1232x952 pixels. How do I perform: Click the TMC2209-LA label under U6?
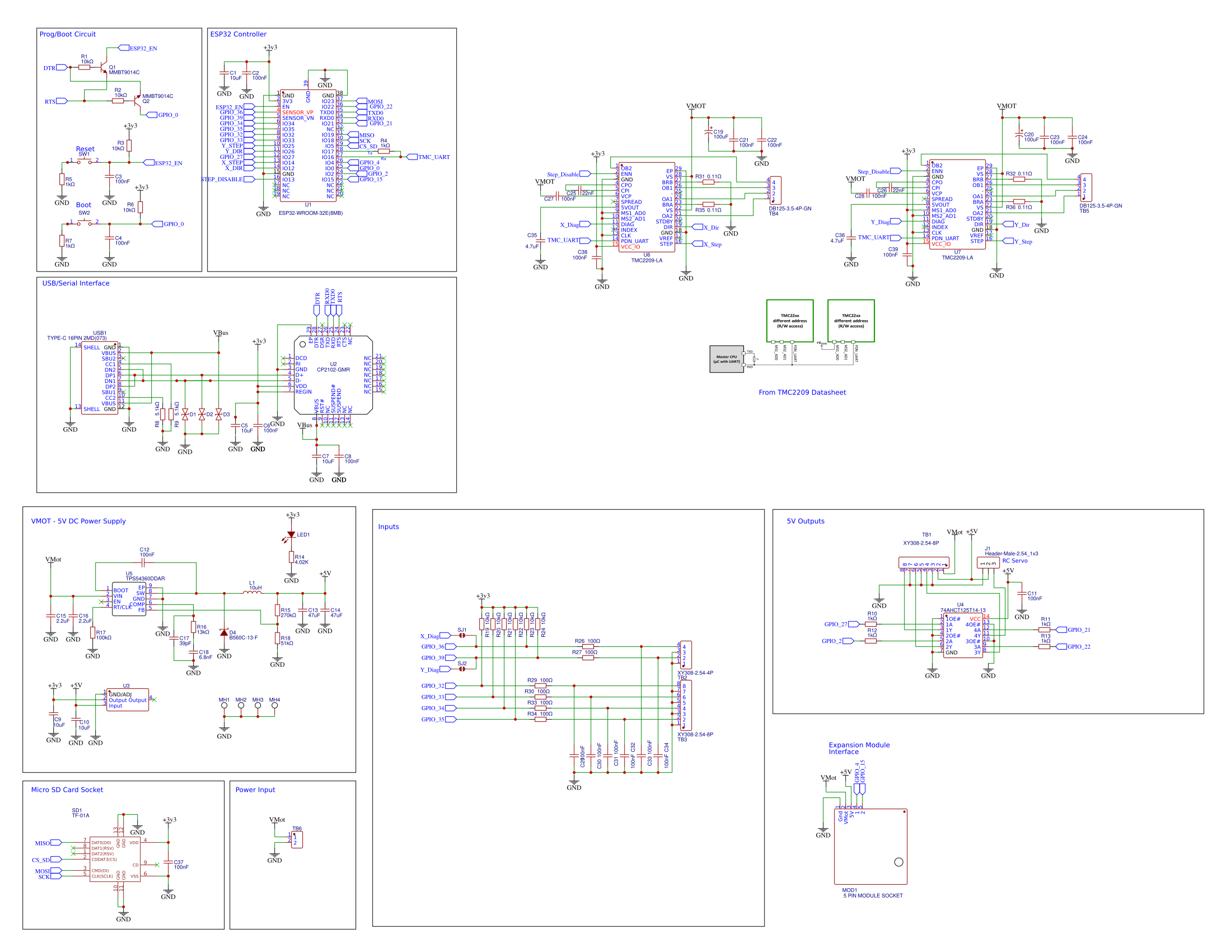647,261
